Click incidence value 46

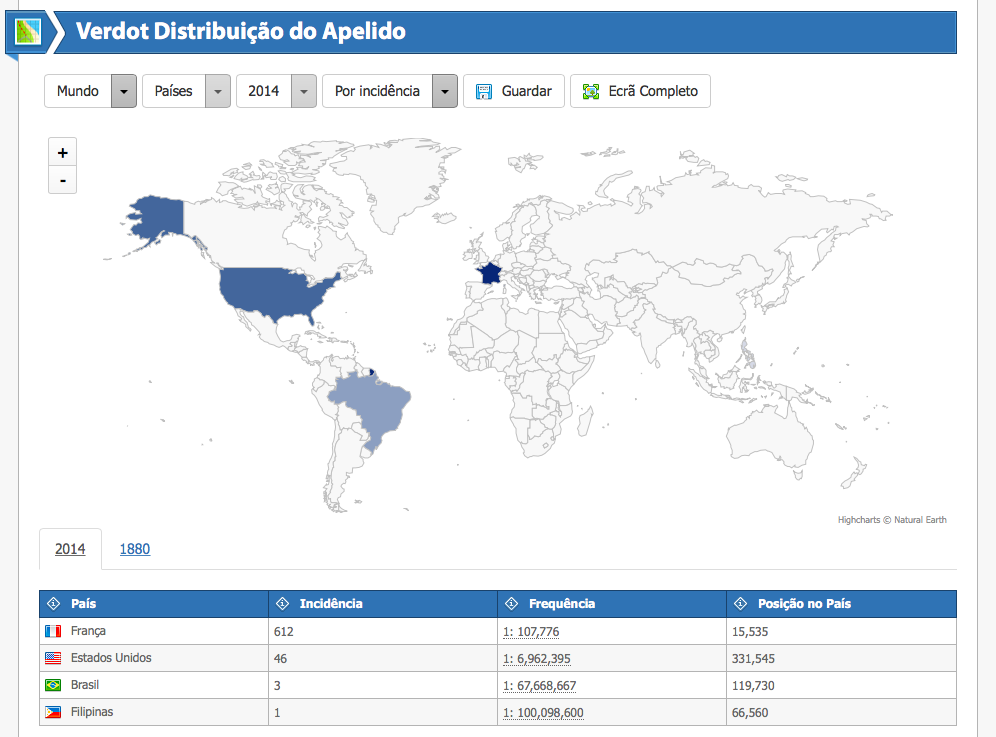(x=280, y=659)
